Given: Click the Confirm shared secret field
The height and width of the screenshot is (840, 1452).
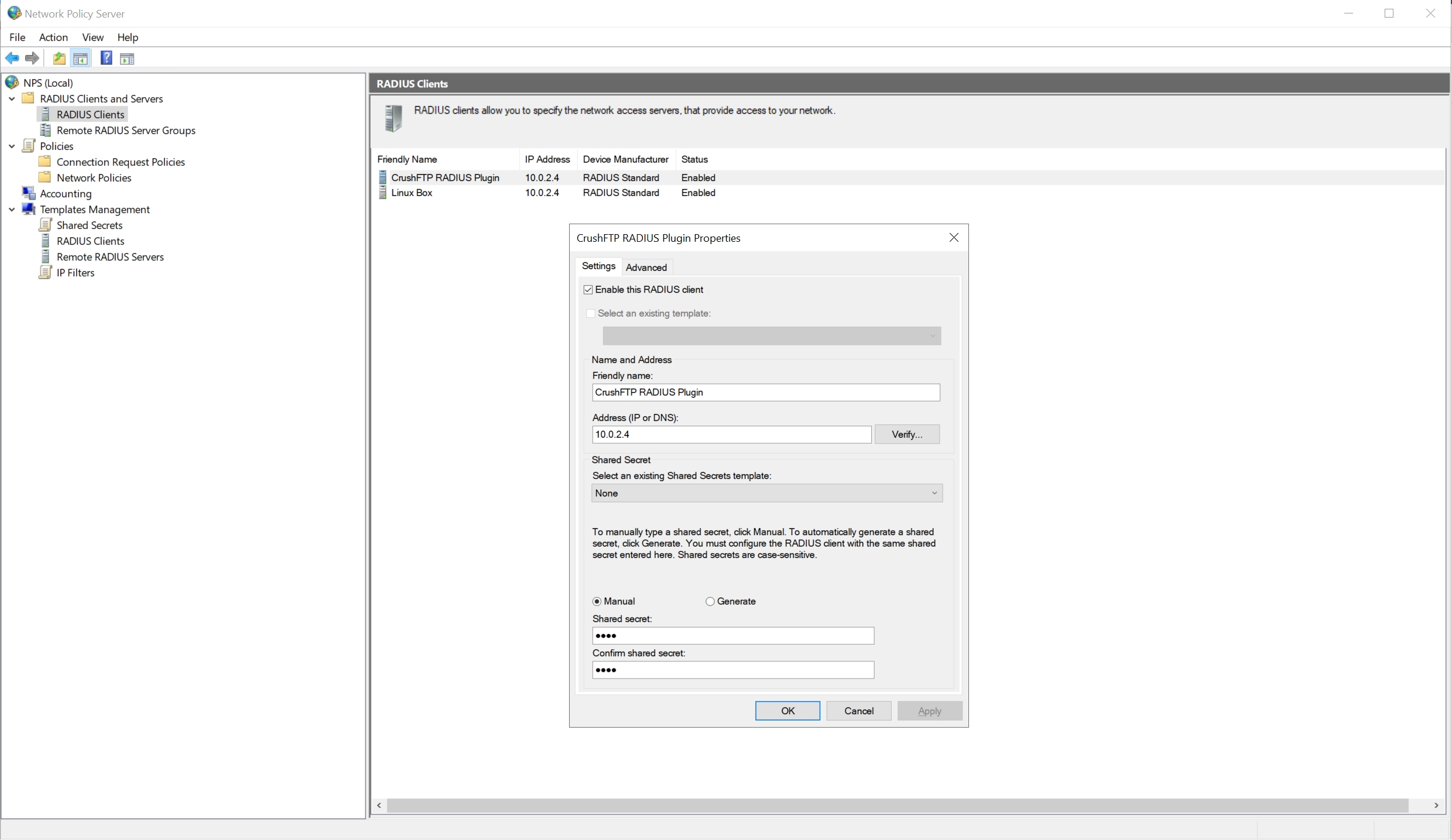Looking at the screenshot, I should (733, 670).
